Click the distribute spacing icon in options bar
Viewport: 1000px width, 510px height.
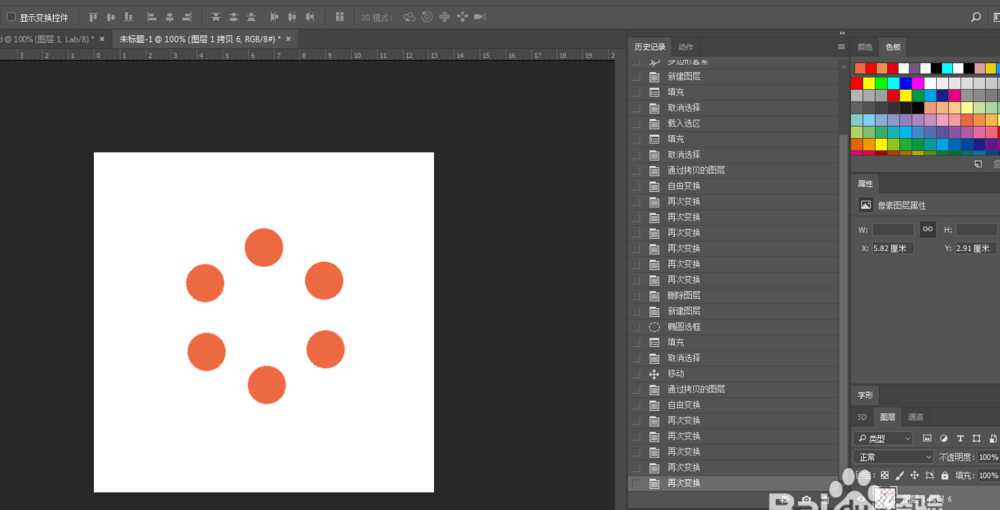pos(340,17)
